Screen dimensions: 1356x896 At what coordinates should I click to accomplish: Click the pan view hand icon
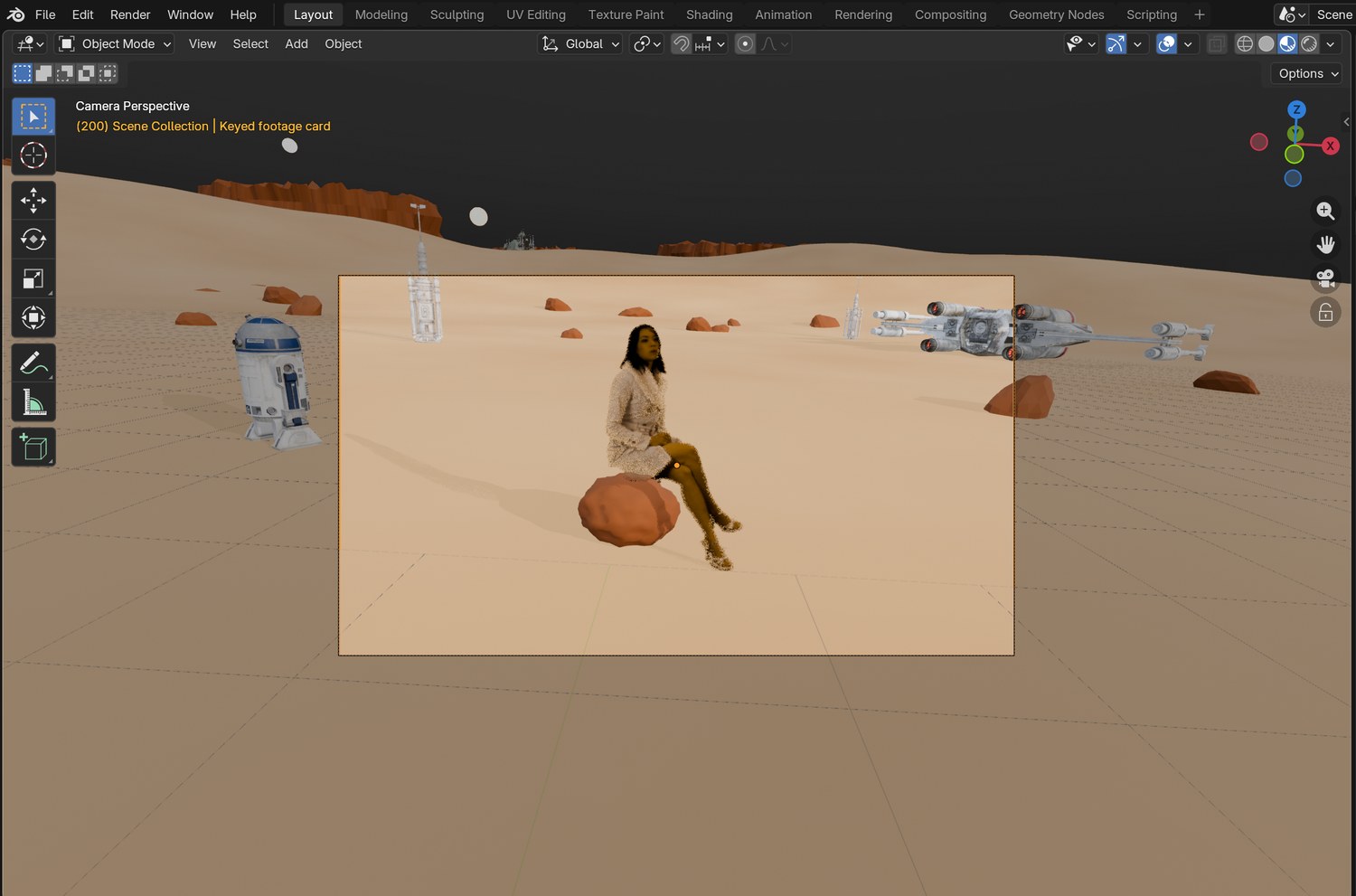point(1325,244)
